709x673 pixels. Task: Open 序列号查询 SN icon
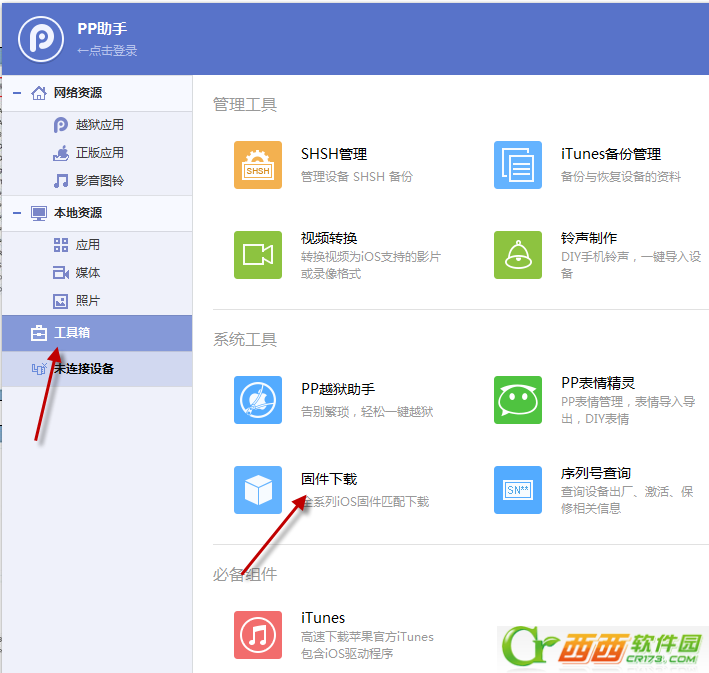(518, 490)
